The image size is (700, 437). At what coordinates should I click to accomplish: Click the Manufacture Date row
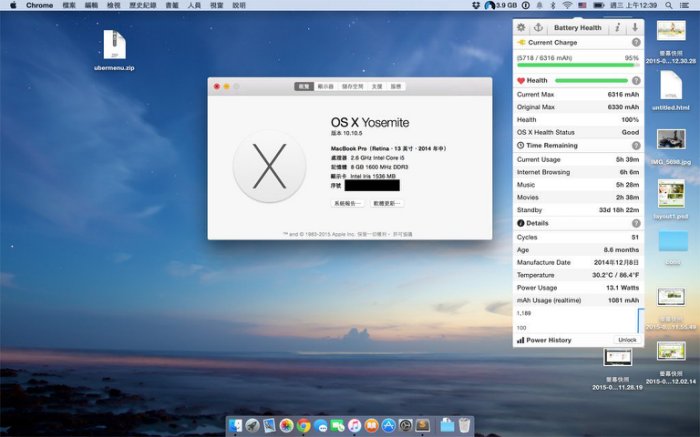click(x=578, y=262)
